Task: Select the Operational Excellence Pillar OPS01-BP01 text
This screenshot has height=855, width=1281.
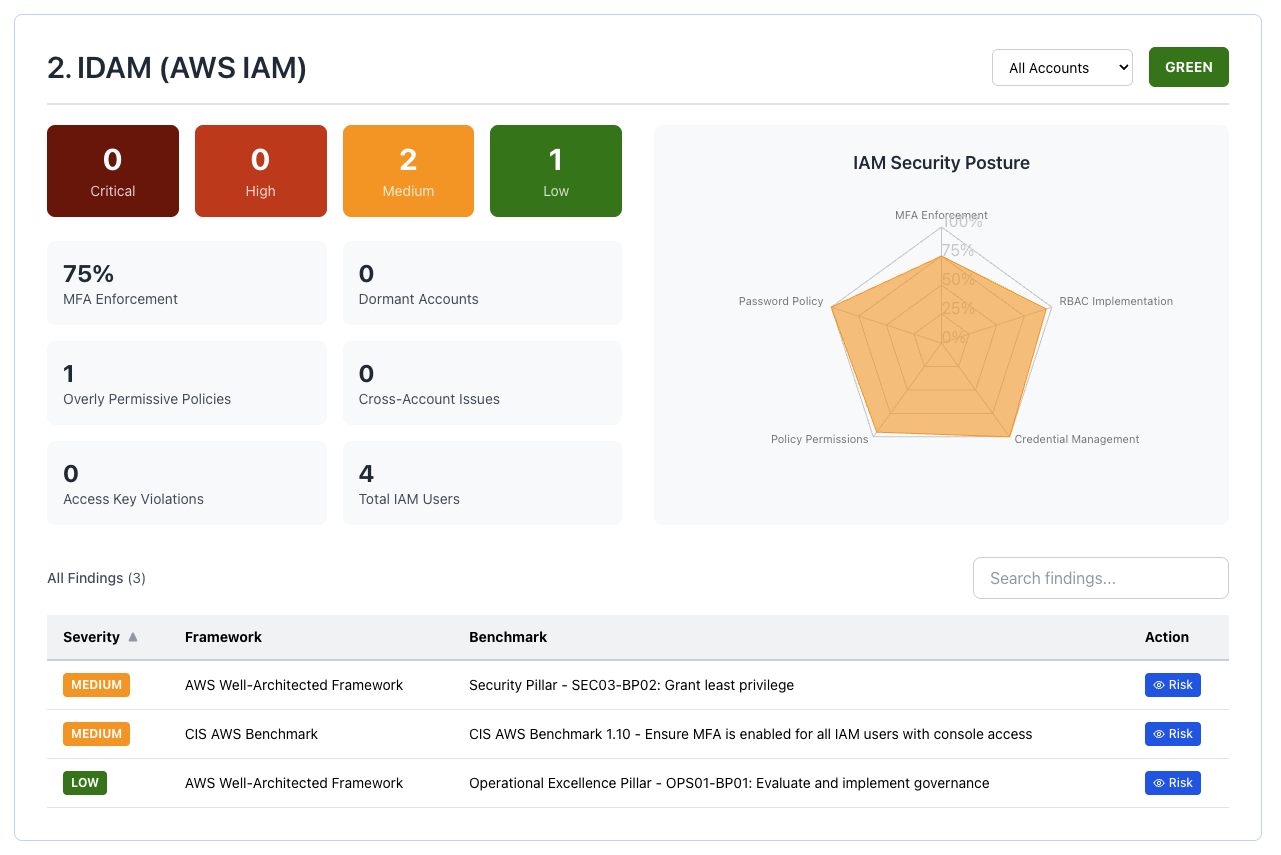Action: pyautogui.click(x=729, y=783)
